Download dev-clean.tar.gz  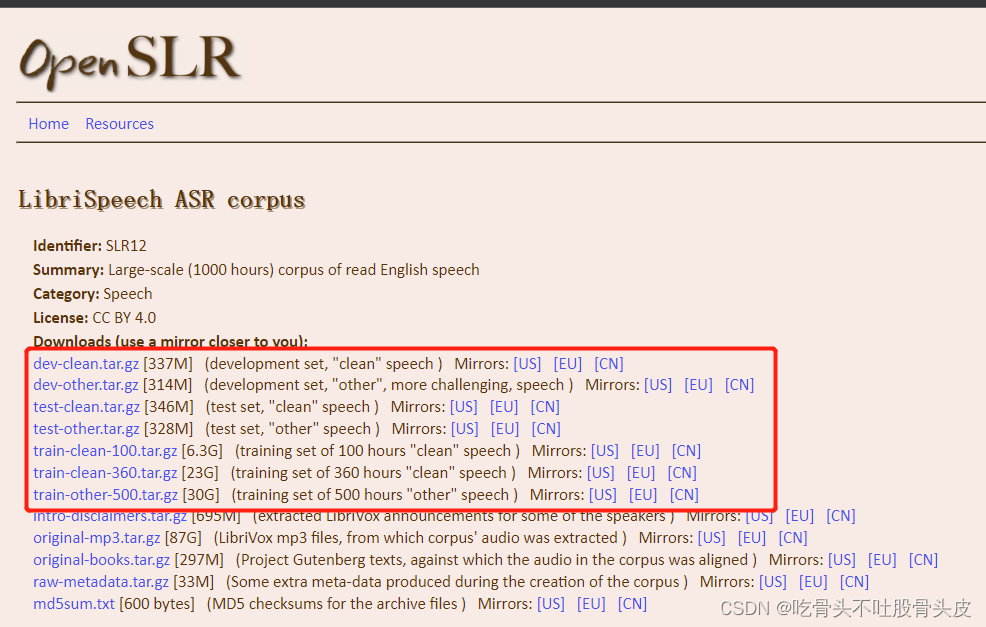[86, 363]
